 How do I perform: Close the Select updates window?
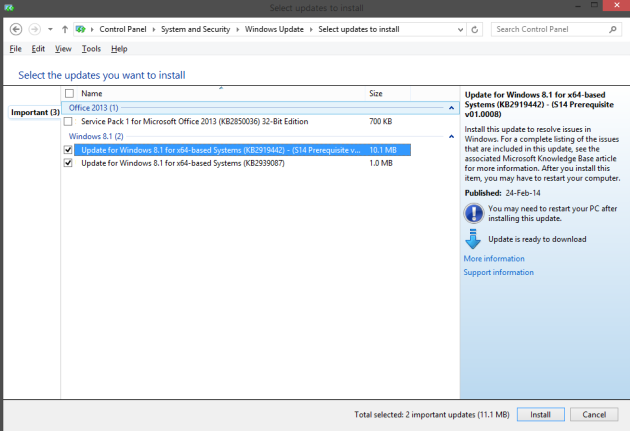coord(616,5)
